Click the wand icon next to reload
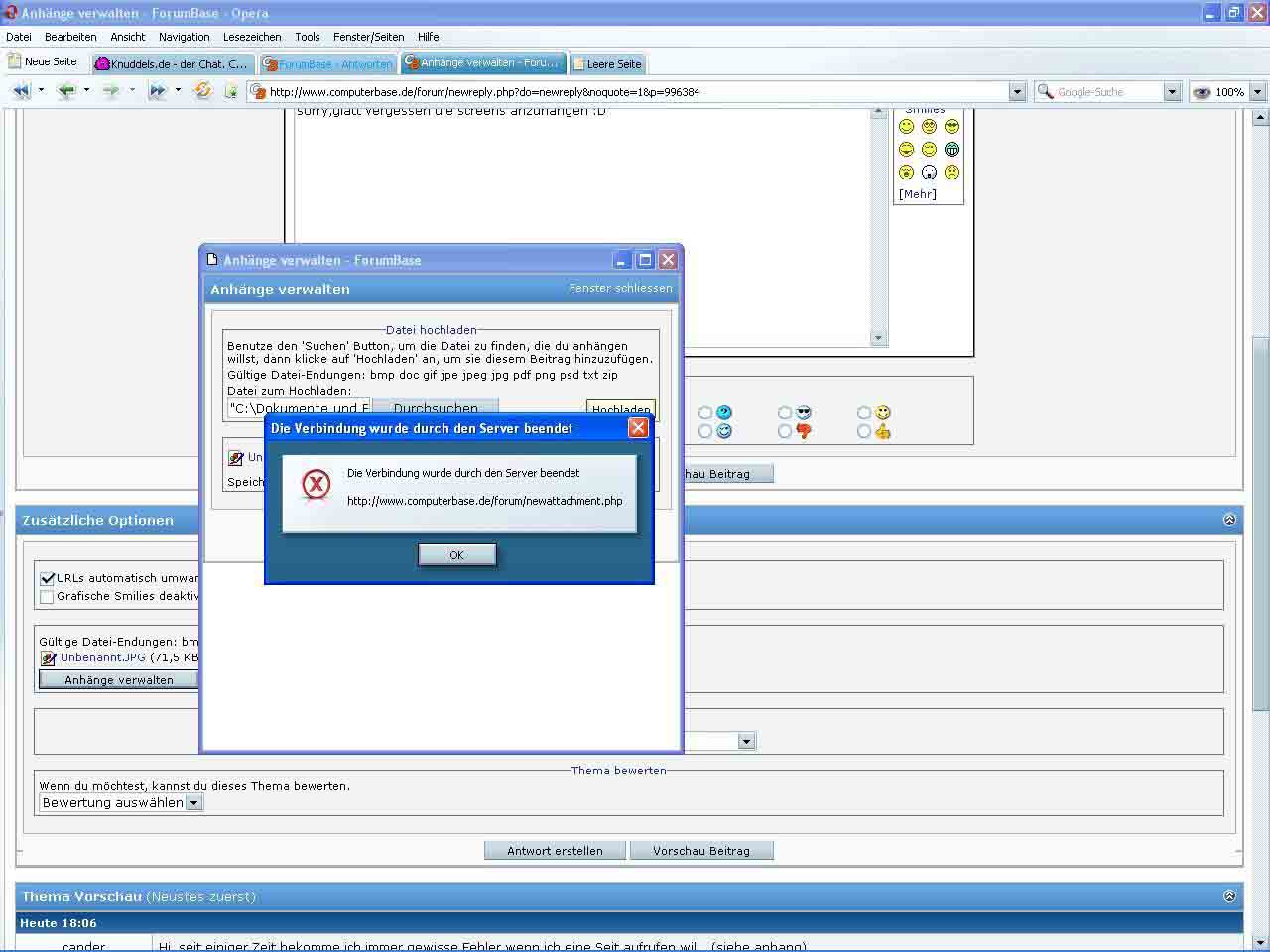 tap(231, 91)
